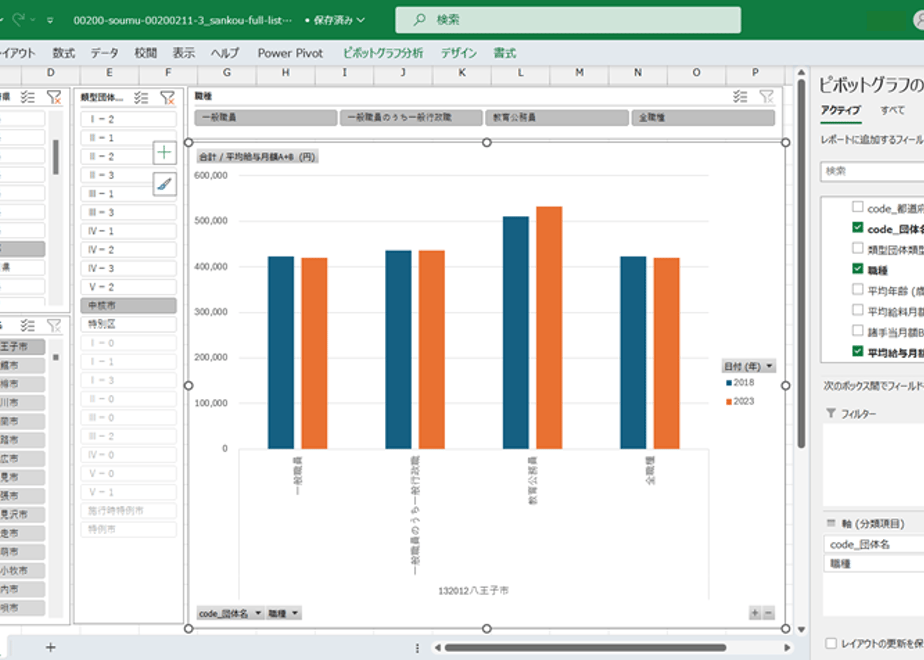
Task: Click the orange 2023 legend swatch
Action: pyautogui.click(x=729, y=401)
